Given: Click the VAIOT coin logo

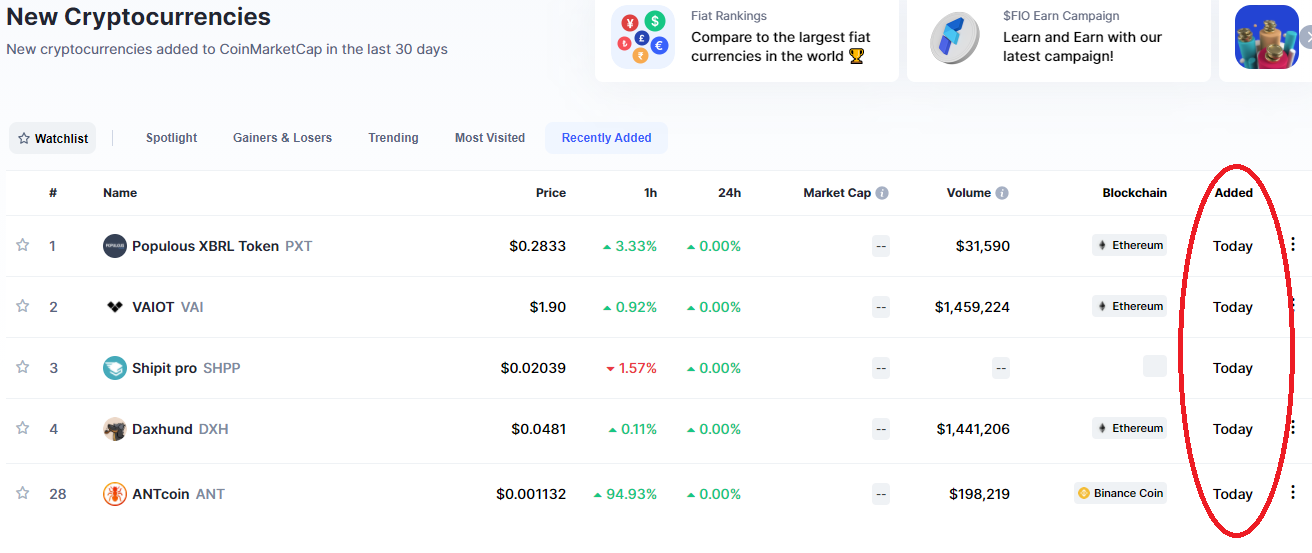Looking at the screenshot, I should (115, 307).
